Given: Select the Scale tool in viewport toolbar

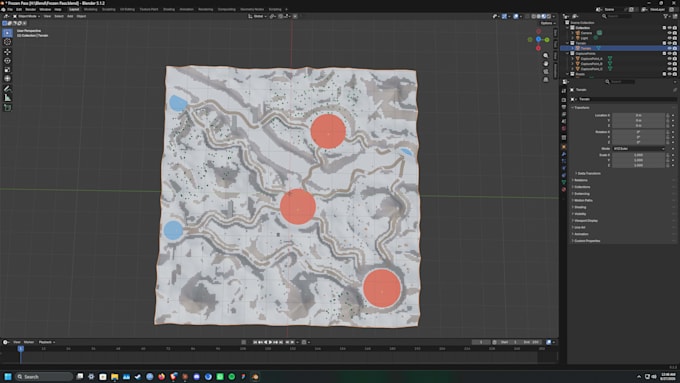Looking at the screenshot, I should point(7,70).
